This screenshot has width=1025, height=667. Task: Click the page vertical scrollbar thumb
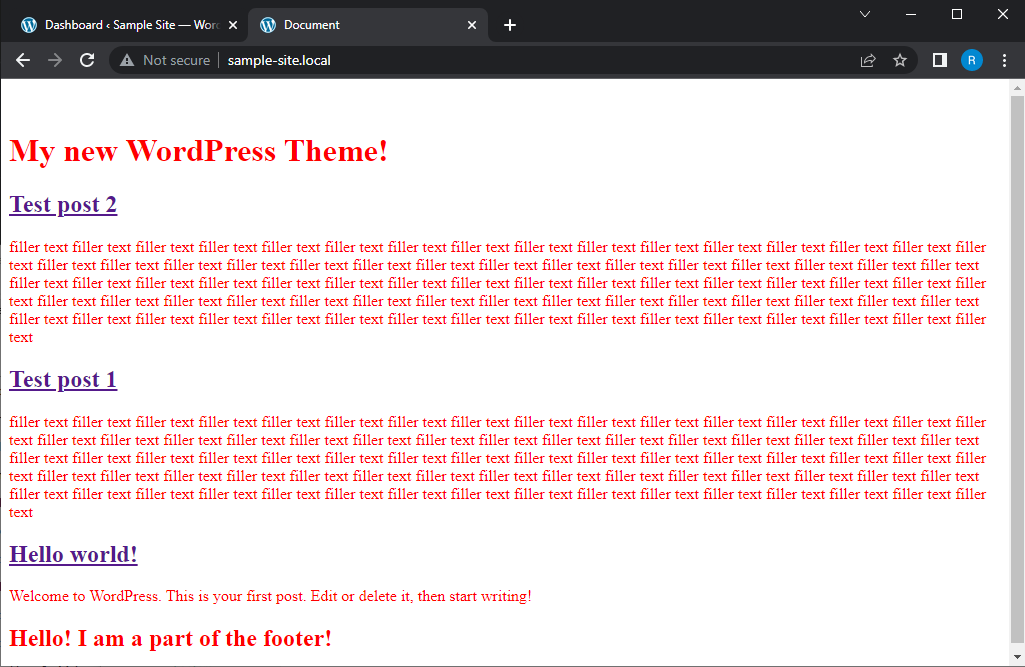point(1017,369)
